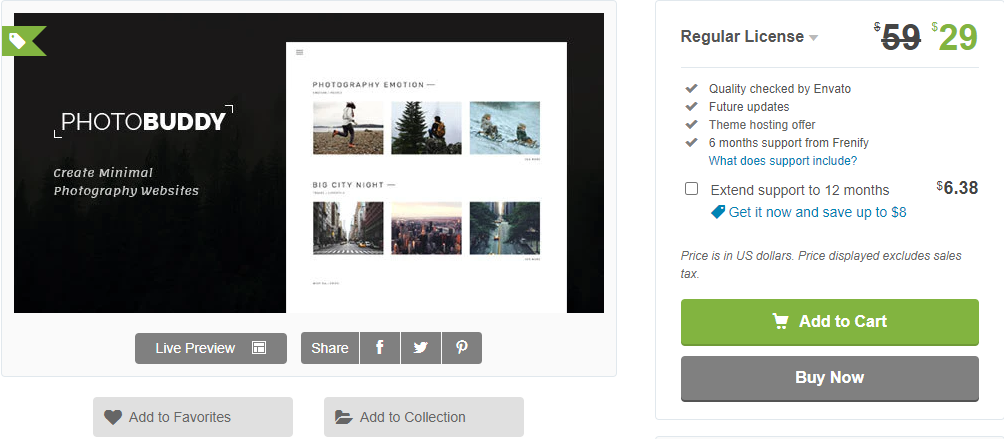Viewport: 1004px width, 439px height.
Task: Click checkmark beside Quality checked by Envato
Action: pyautogui.click(x=691, y=88)
